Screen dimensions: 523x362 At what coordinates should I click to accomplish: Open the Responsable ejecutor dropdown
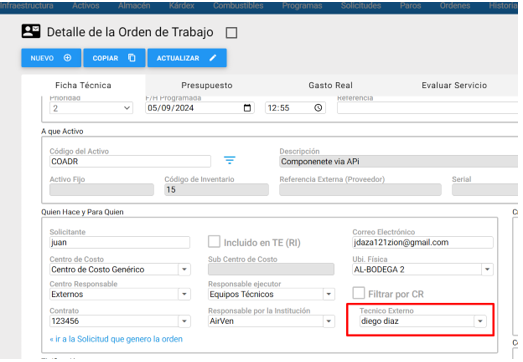[x=329, y=294]
